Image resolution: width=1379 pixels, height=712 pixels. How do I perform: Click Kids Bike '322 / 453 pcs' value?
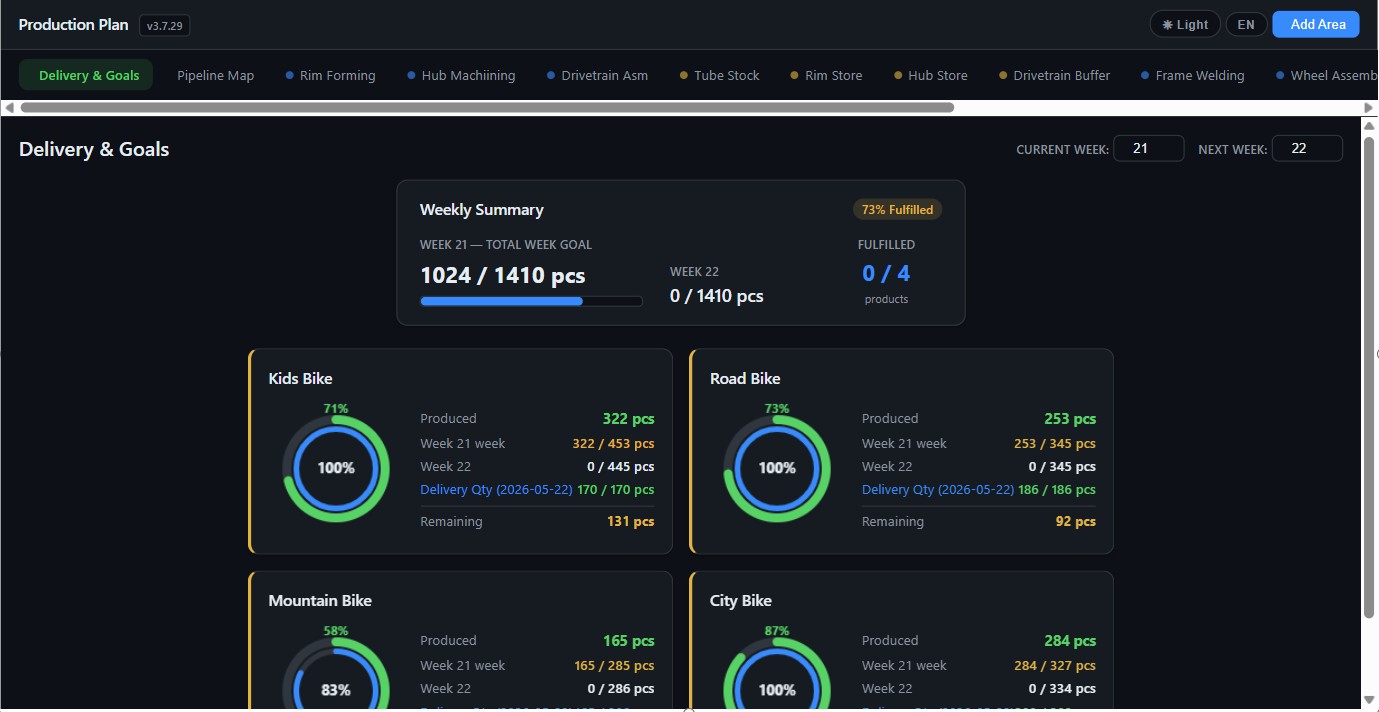(614, 444)
